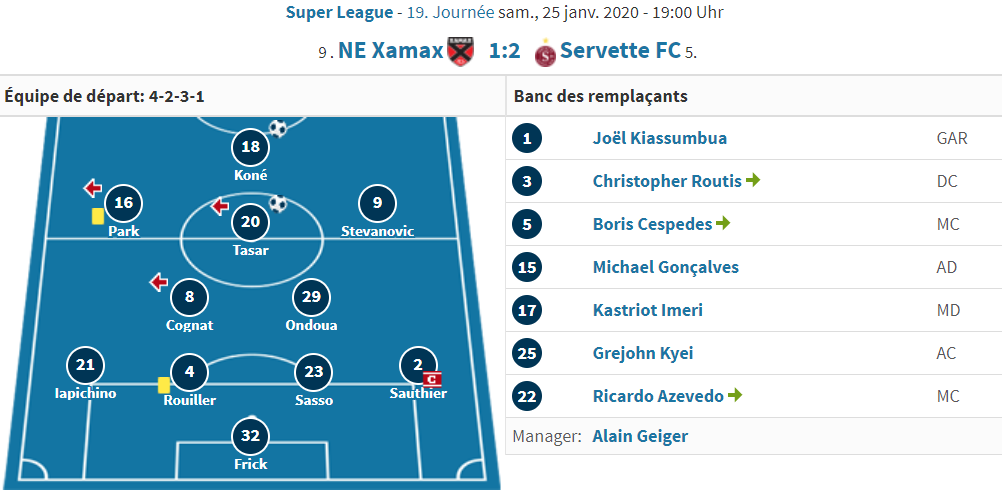
Task: Click the goal ball icon next to Koné
Action: point(278,128)
